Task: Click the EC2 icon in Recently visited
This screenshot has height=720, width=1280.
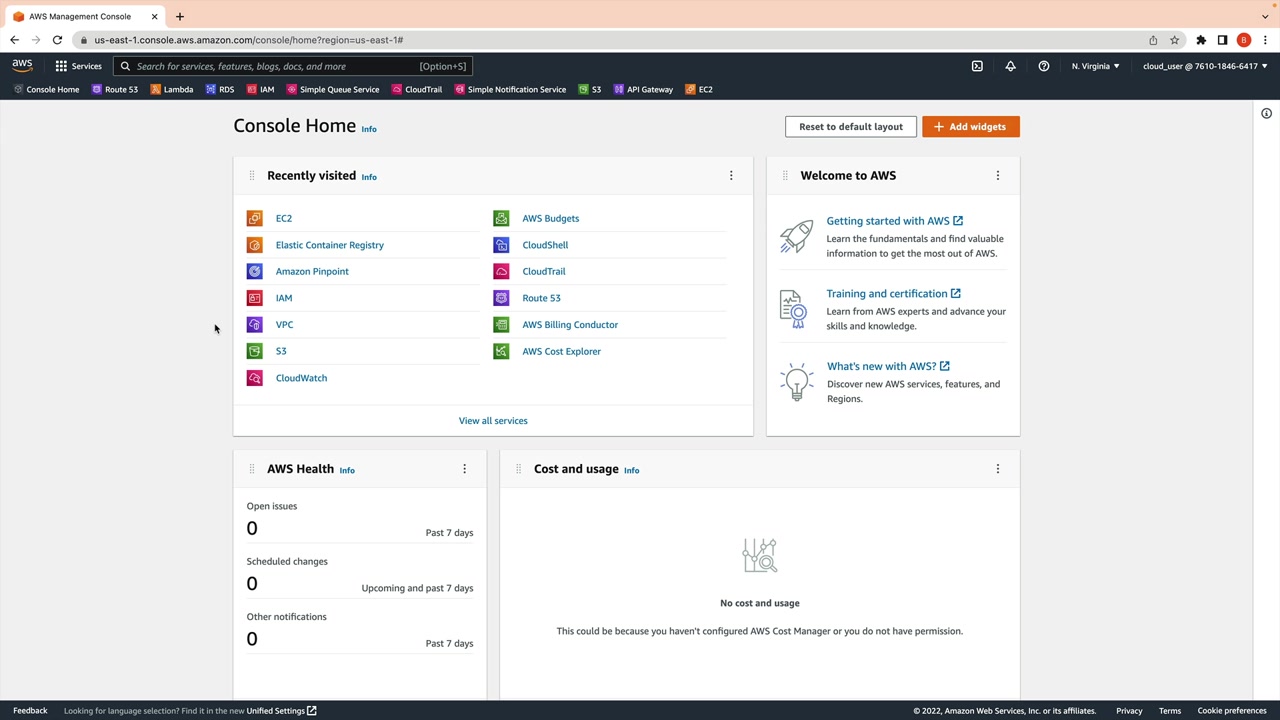Action: tap(255, 218)
